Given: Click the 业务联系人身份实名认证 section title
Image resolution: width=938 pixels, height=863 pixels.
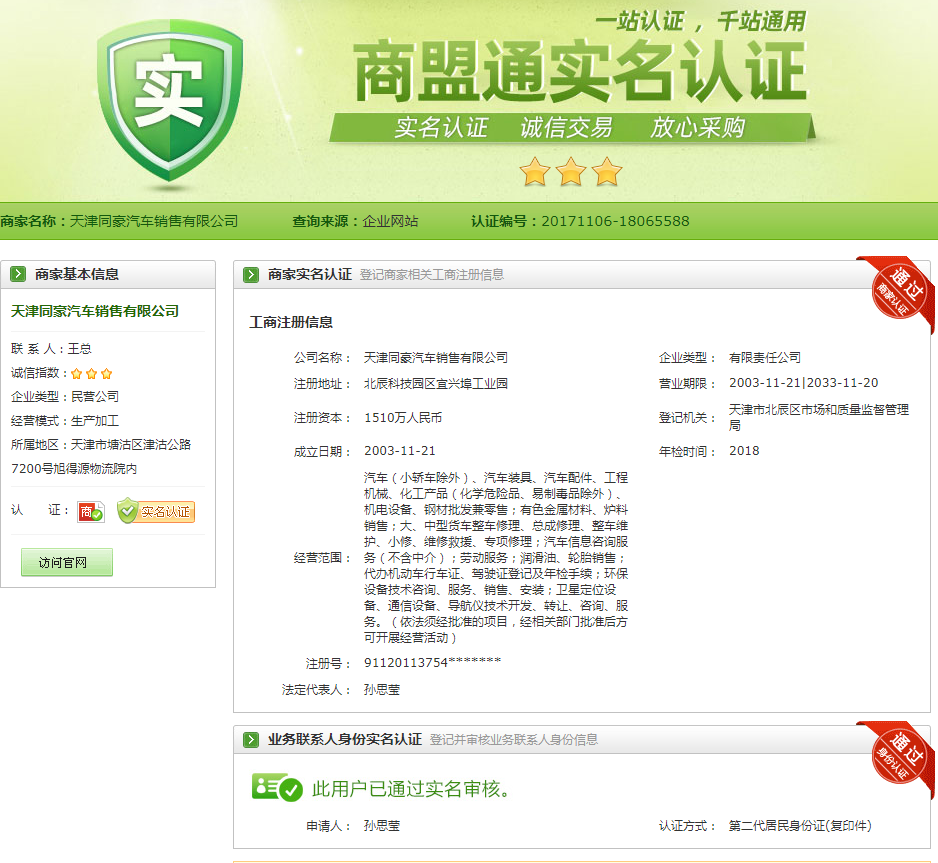Looking at the screenshot, I should click(345, 740).
